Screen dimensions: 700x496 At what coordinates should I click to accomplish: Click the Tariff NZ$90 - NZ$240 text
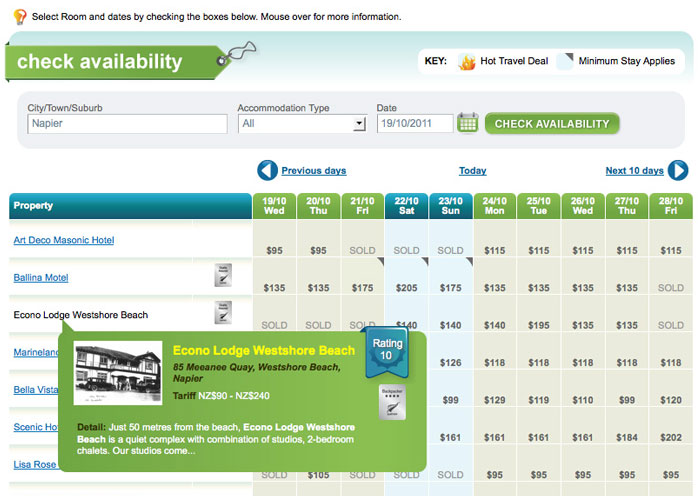pos(221,396)
